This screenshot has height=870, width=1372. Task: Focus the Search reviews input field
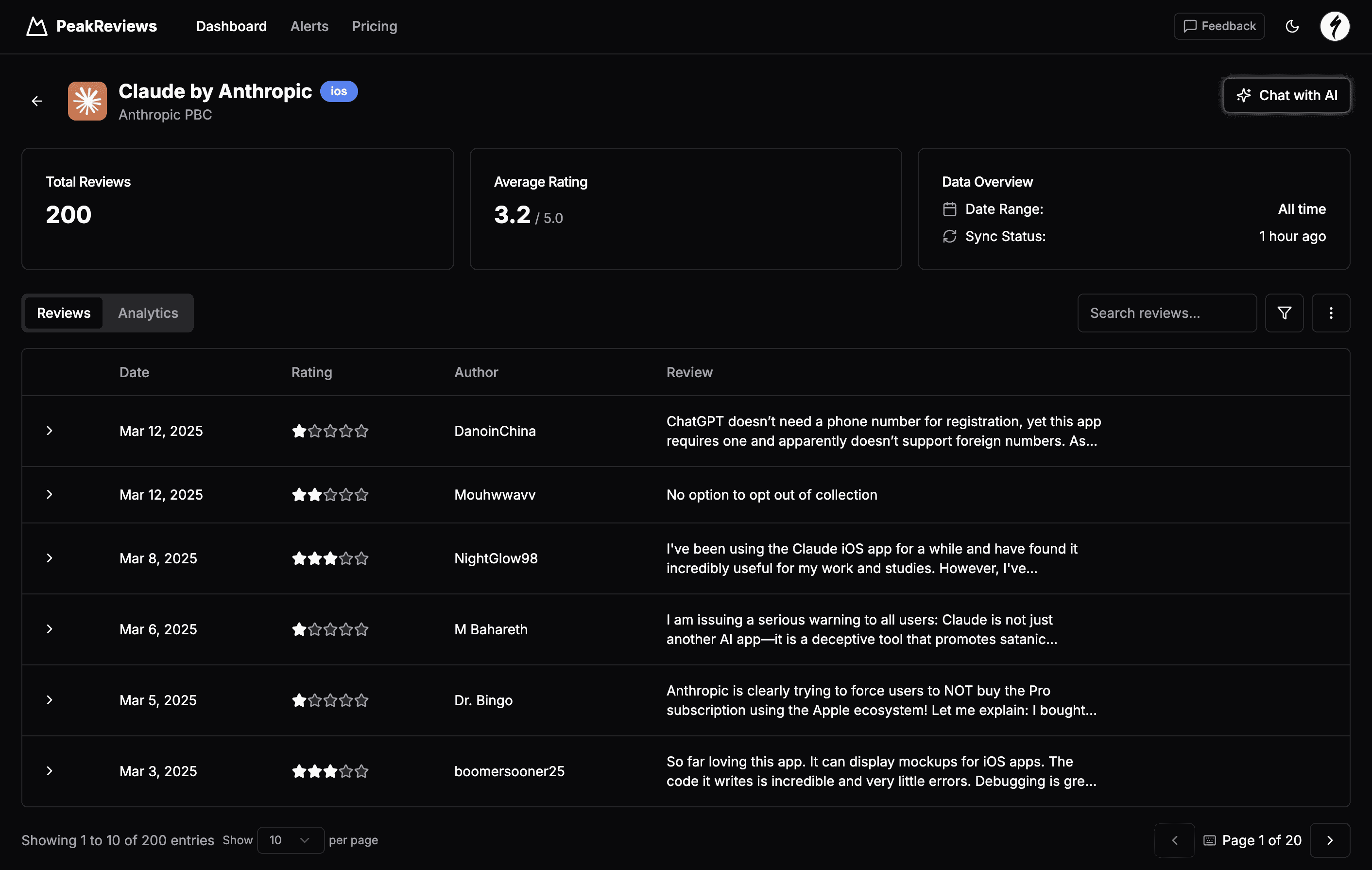point(1167,313)
